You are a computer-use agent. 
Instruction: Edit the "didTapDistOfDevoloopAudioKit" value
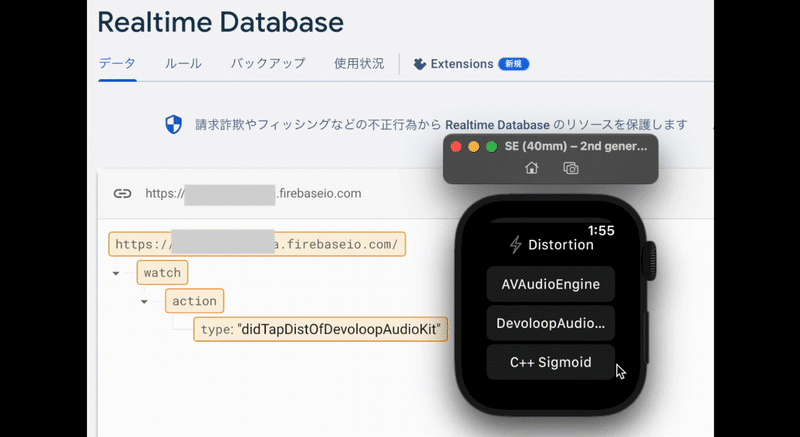point(339,329)
